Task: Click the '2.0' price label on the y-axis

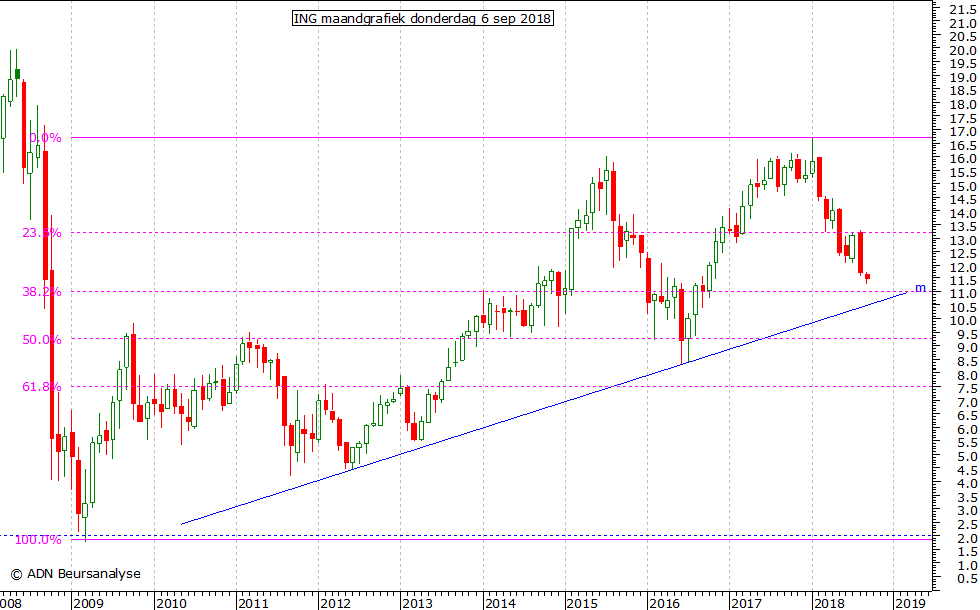Action: [x=966, y=539]
